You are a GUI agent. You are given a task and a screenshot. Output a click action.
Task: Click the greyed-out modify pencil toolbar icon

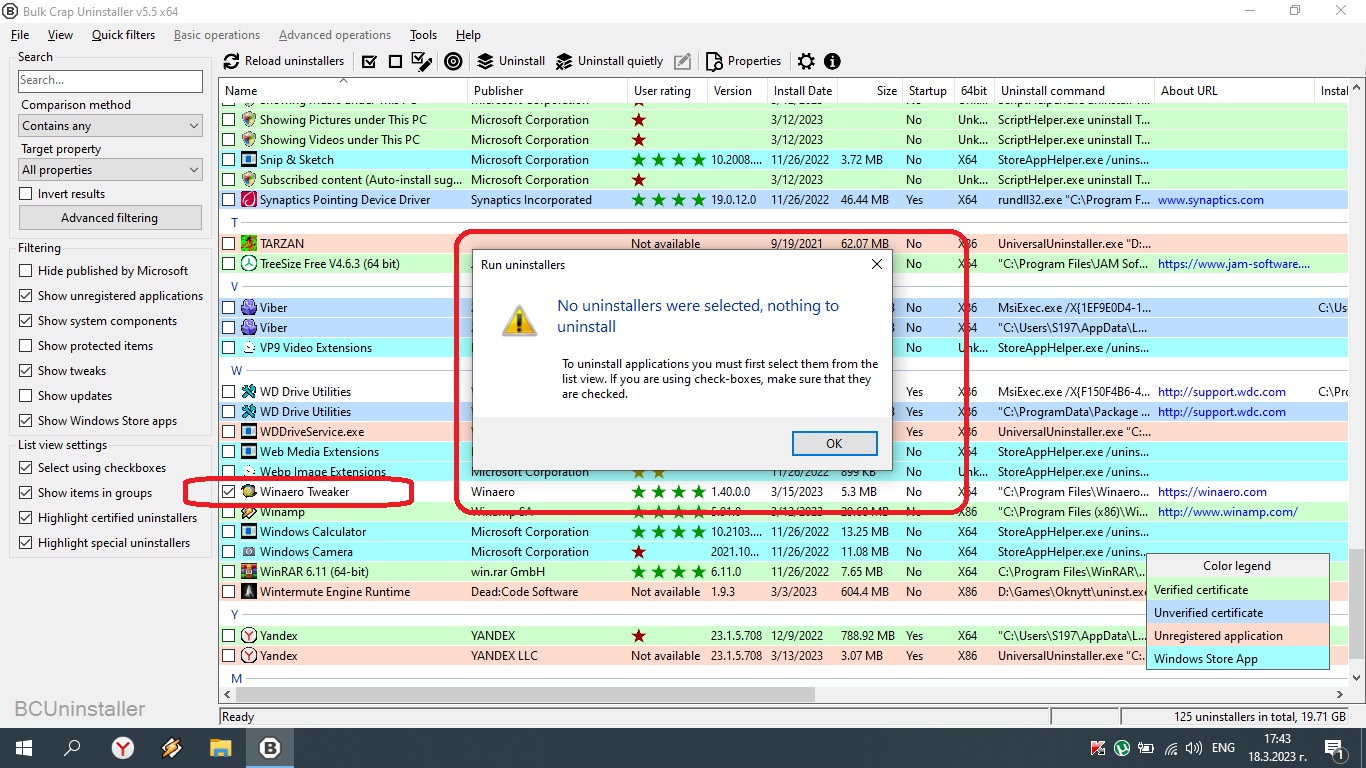tap(682, 61)
